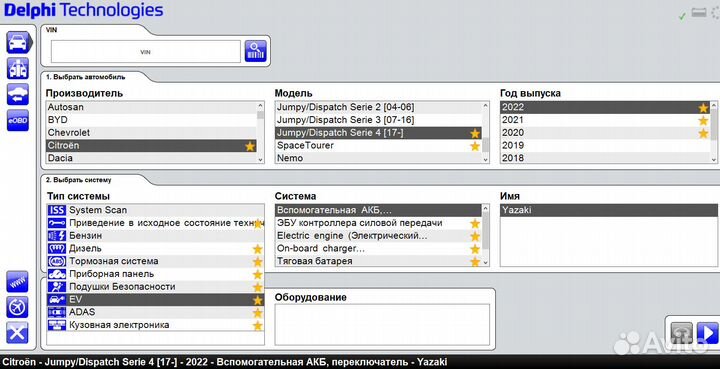
Task: Select Electric engine system entry
Action: tap(378, 236)
